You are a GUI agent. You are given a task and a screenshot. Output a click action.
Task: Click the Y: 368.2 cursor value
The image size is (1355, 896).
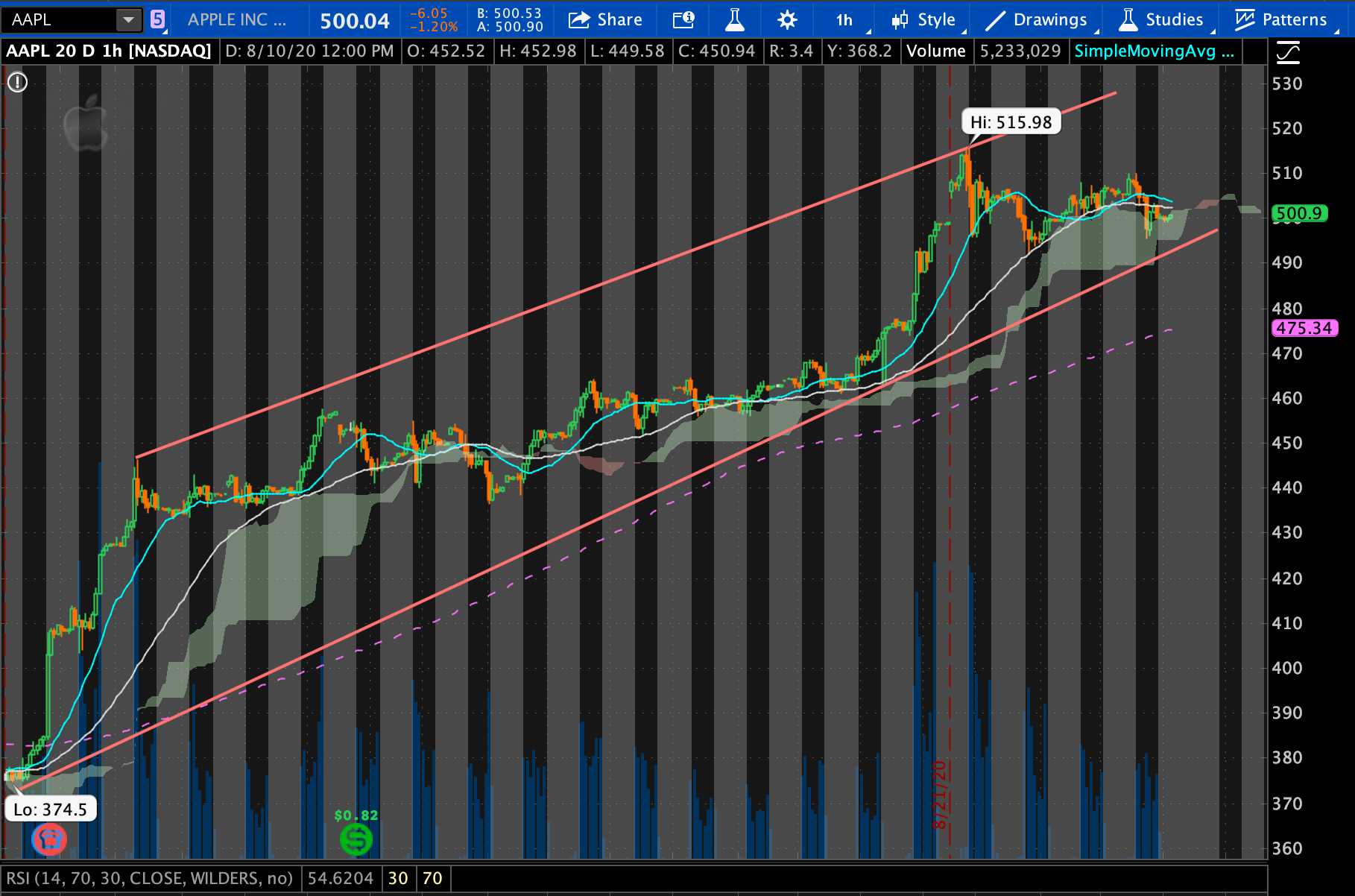[859, 51]
